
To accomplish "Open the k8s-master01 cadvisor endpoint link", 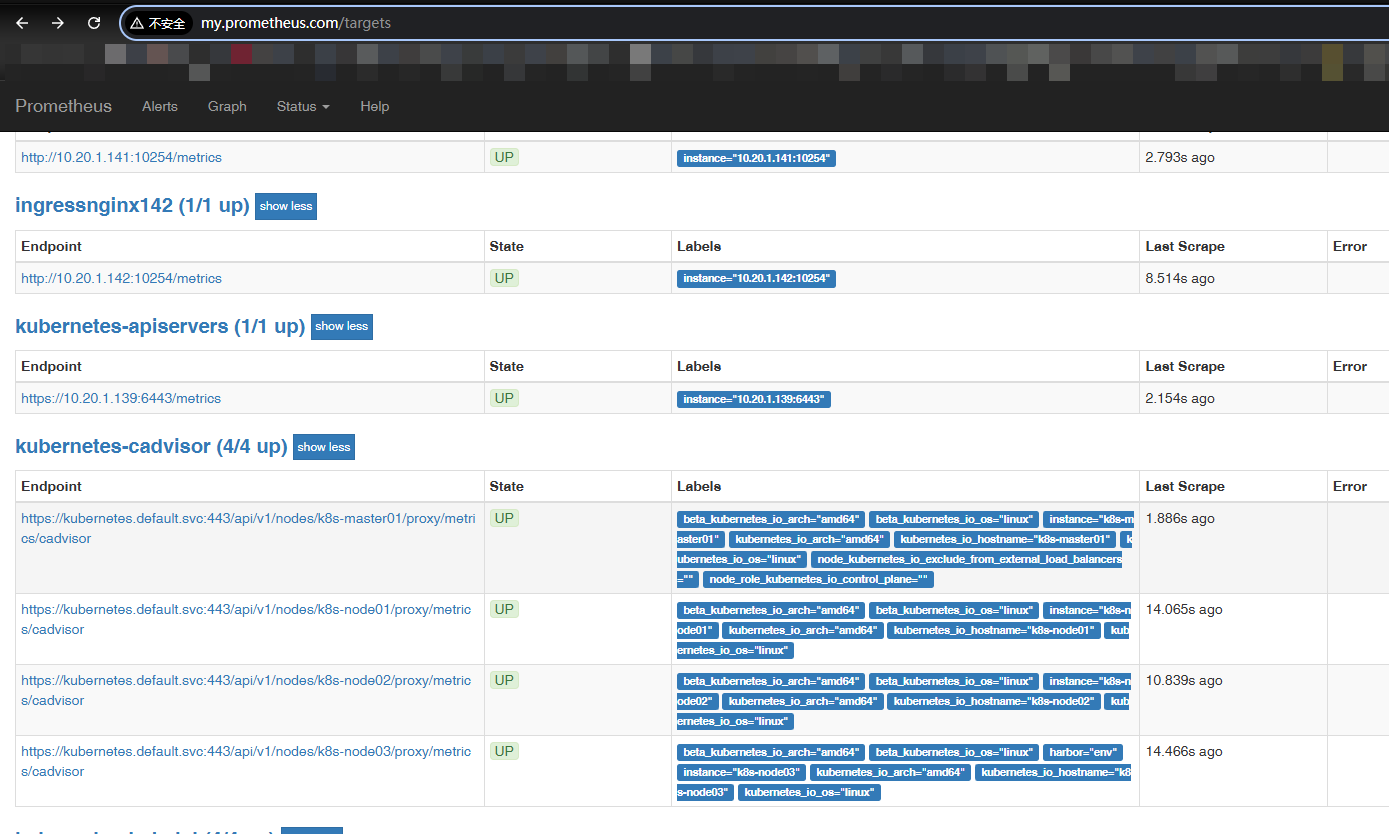I will 248,528.
